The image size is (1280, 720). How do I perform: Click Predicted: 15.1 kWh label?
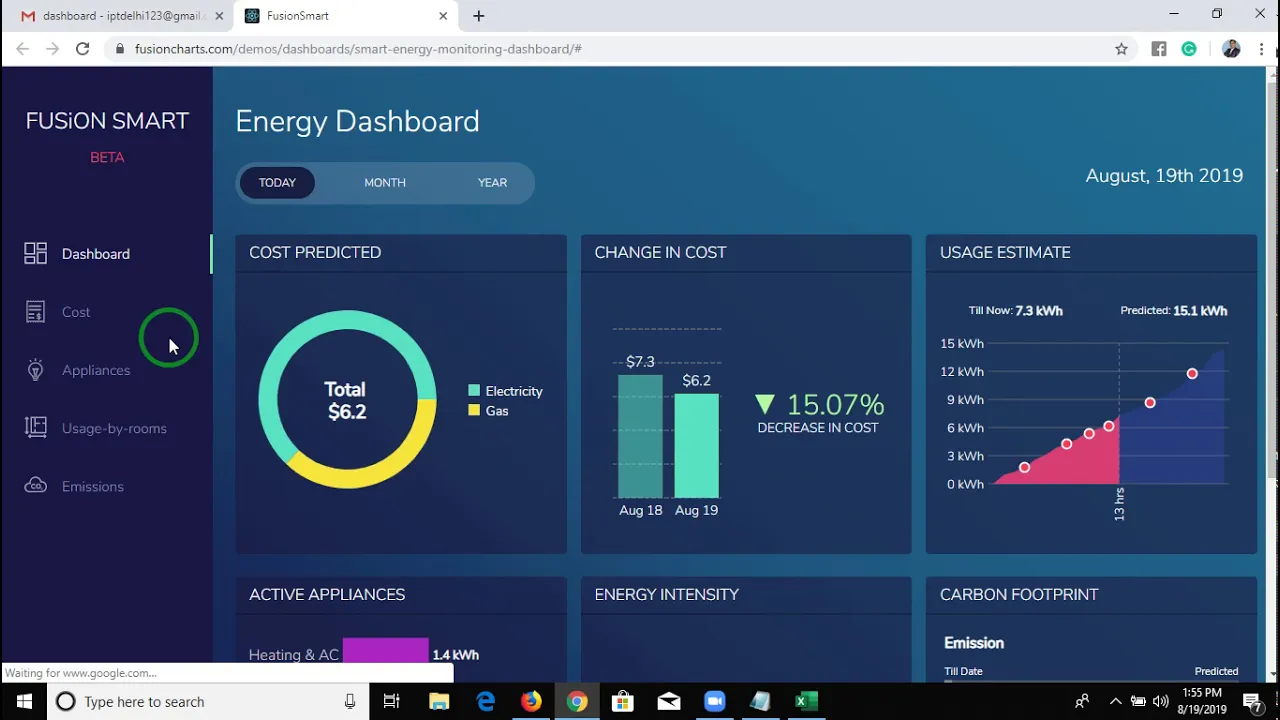coord(1174,311)
